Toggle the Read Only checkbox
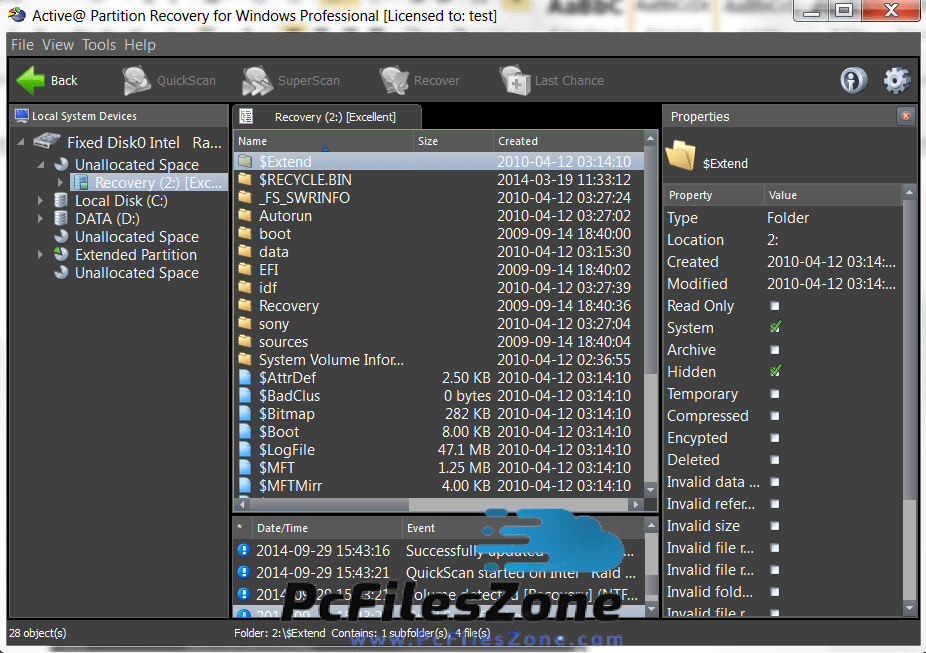 (x=775, y=306)
